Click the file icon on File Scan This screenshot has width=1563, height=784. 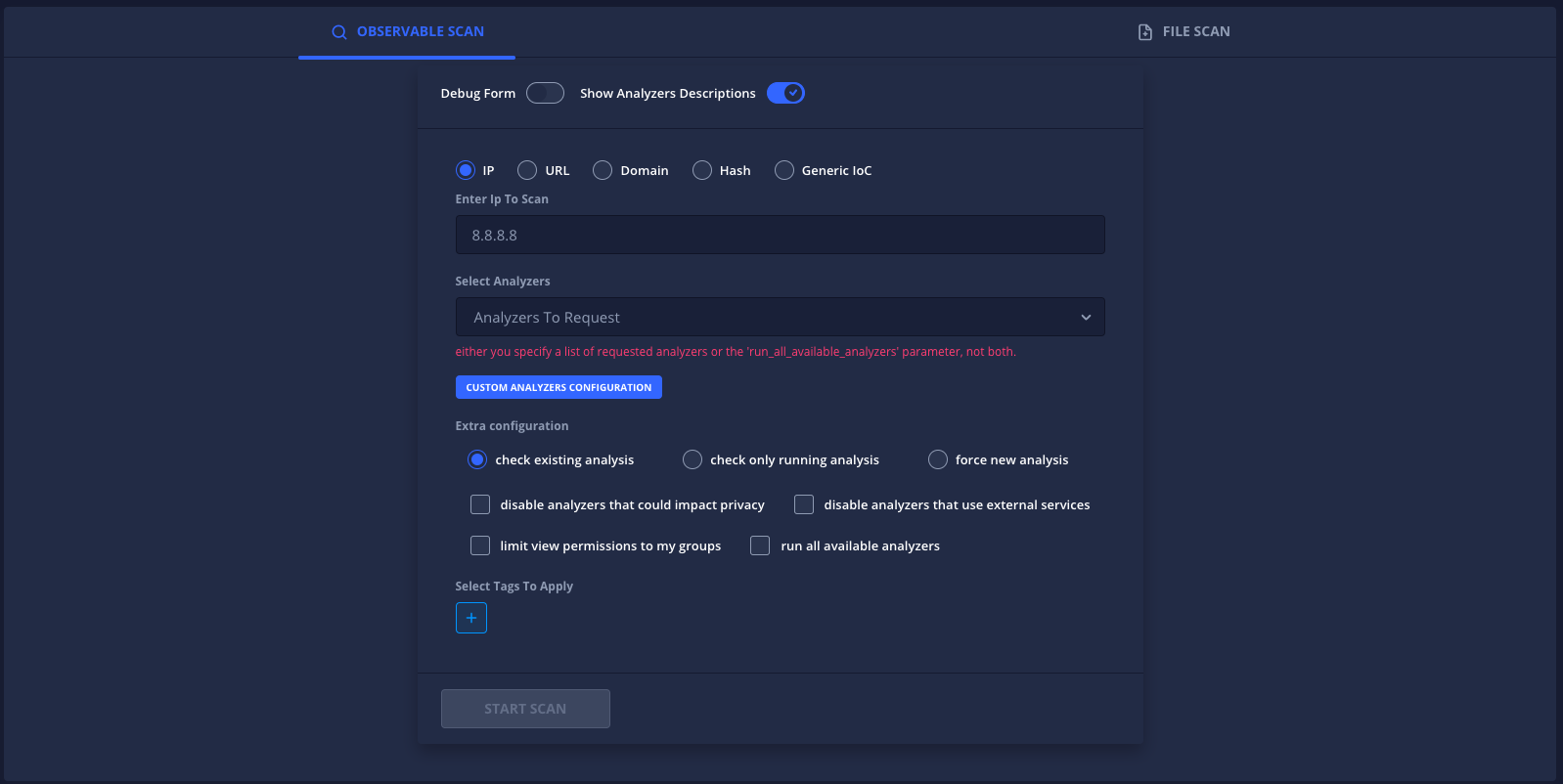[x=1145, y=32]
